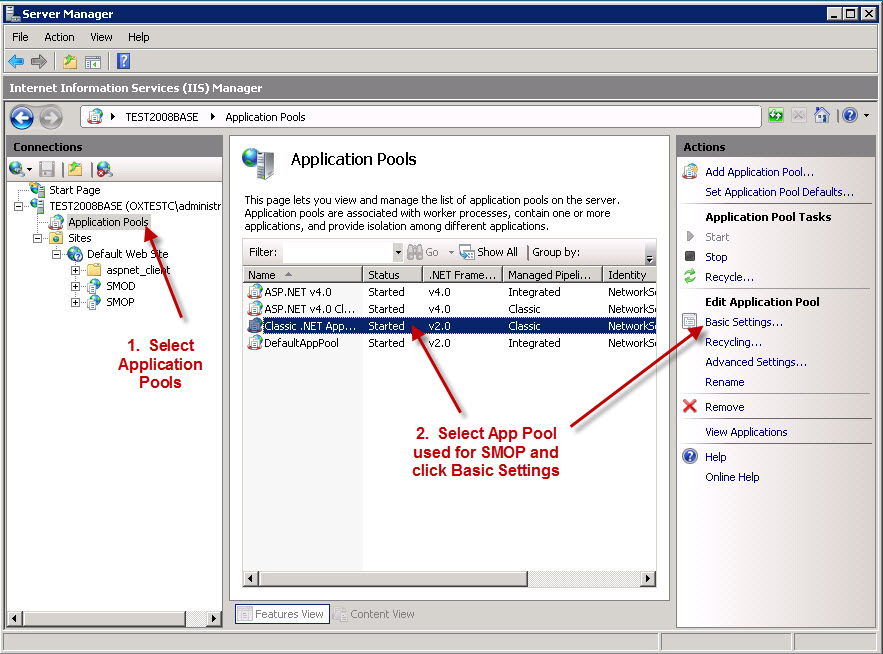Viewport: 883px width, 654px height.
Task: Sort by the Status column header
Action: coord(393,274)
